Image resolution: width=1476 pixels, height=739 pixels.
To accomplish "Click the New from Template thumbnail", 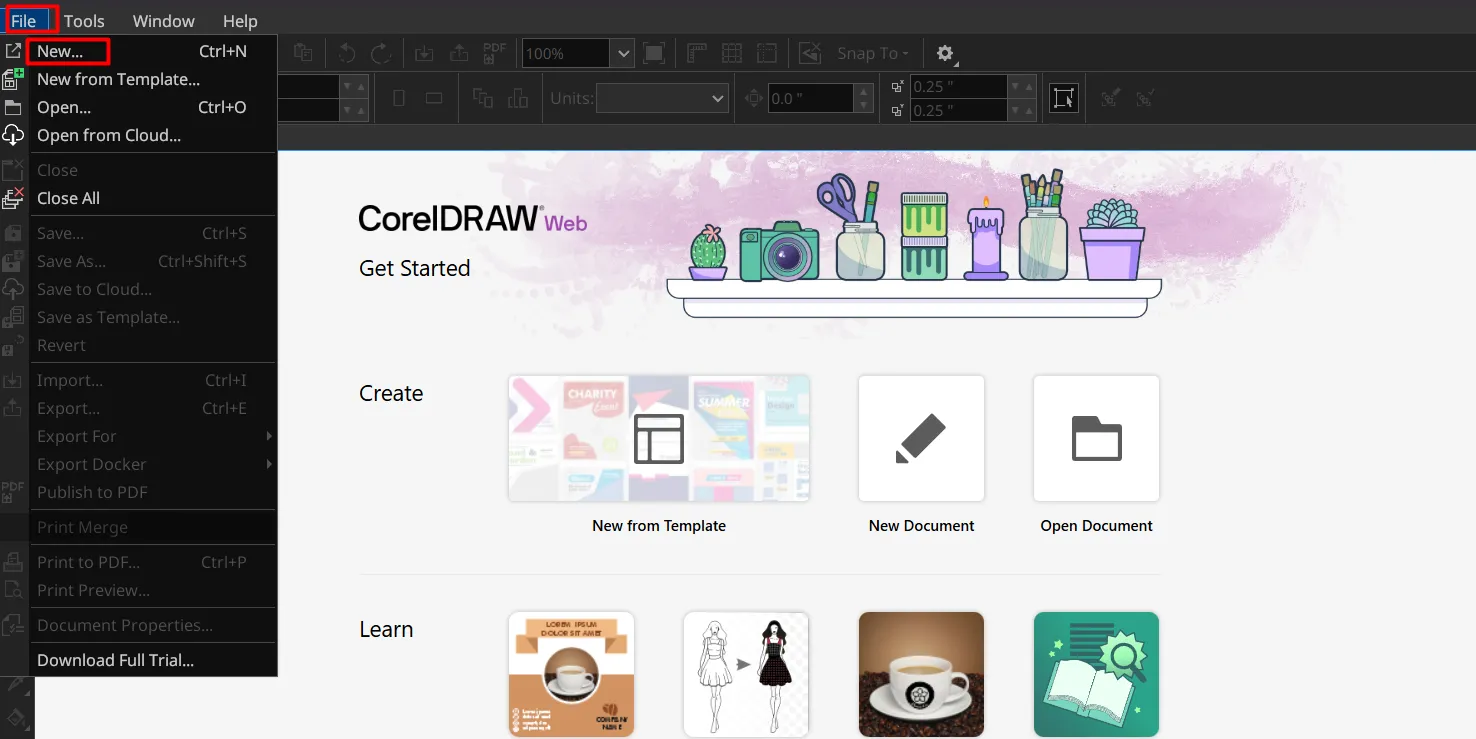I will point(659,439).
